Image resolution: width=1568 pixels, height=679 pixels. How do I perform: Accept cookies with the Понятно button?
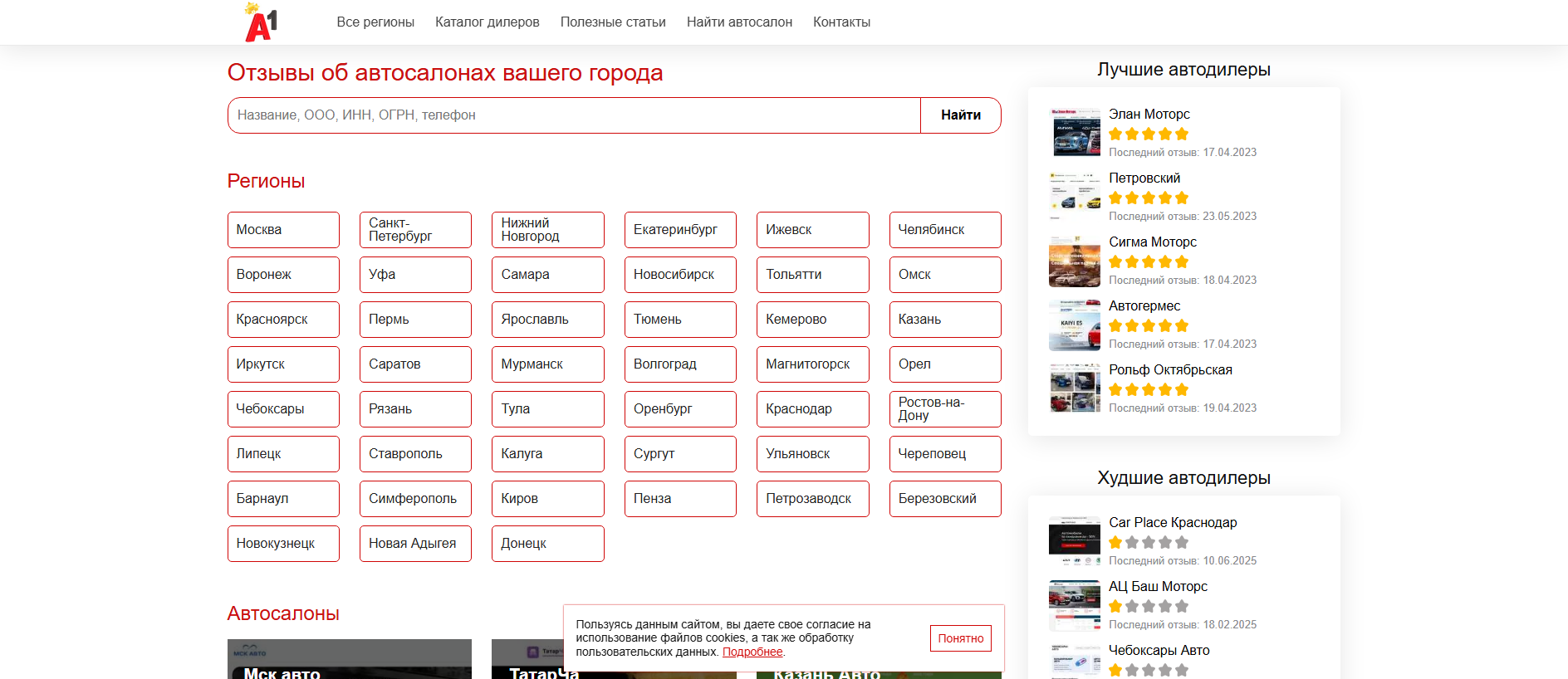pyautogui.click(x=961, y=638)
